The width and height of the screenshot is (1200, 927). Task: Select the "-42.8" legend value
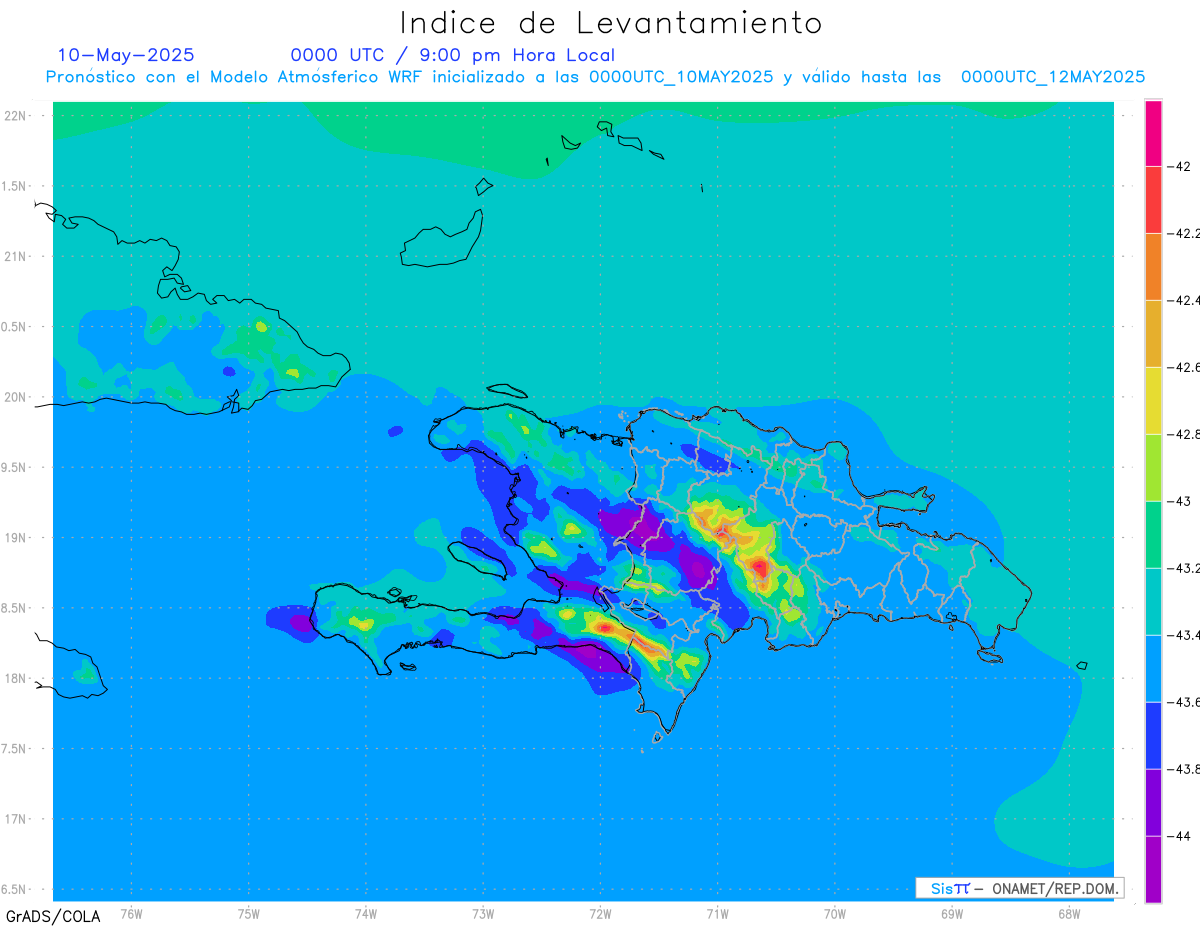1186,434
